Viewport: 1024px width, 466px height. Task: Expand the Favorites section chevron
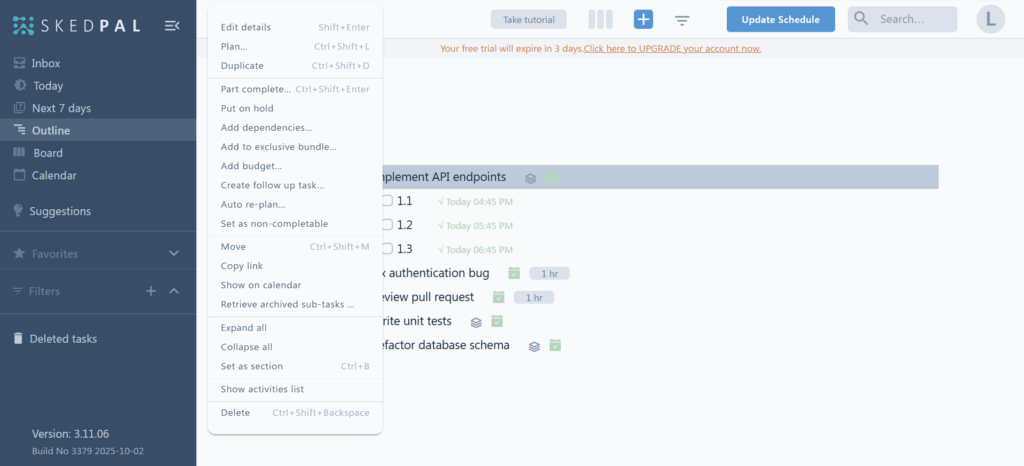(x=174, y=254)
